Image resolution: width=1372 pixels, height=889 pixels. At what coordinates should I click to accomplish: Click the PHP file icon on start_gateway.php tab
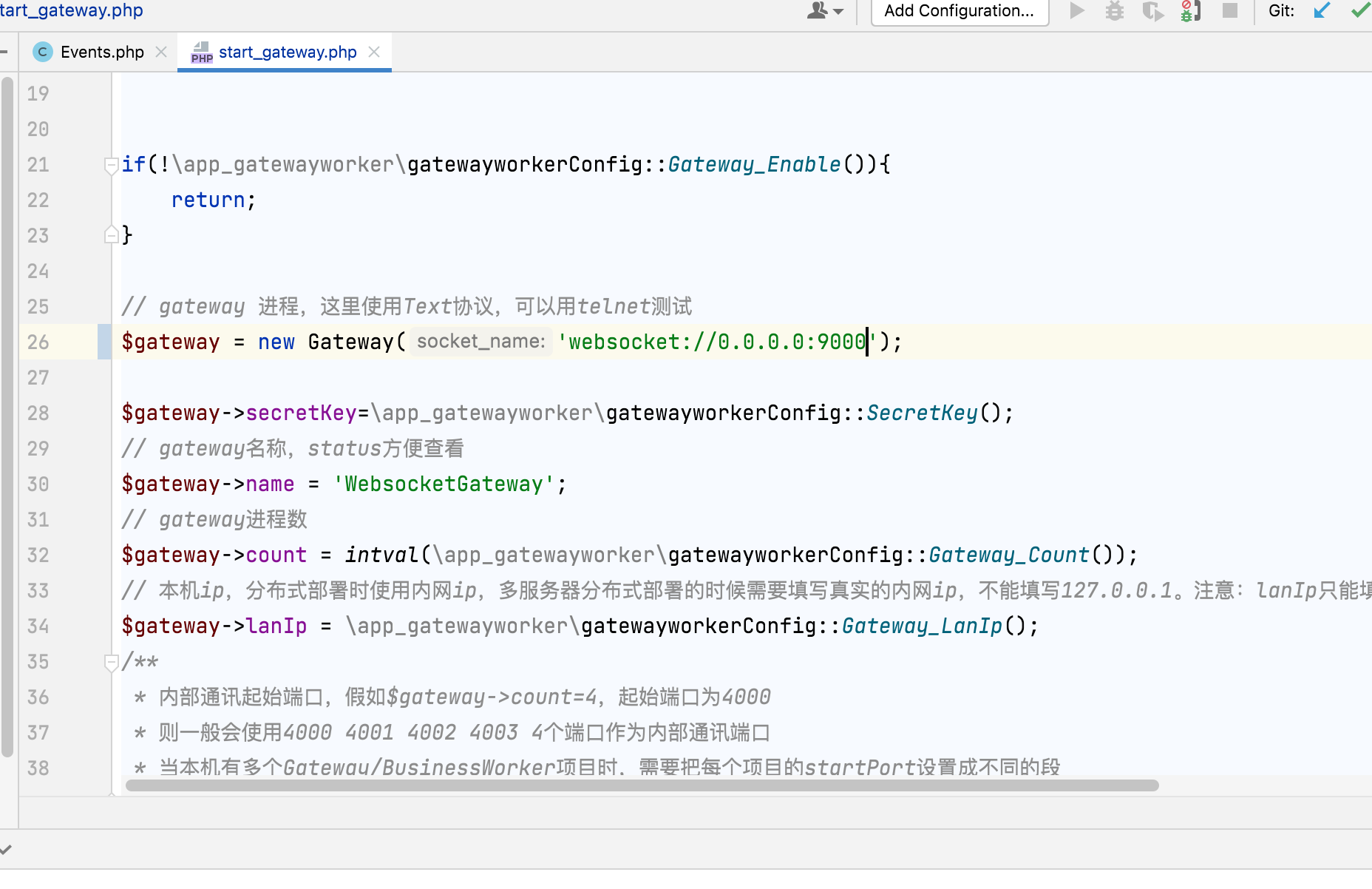click(201, 52)
